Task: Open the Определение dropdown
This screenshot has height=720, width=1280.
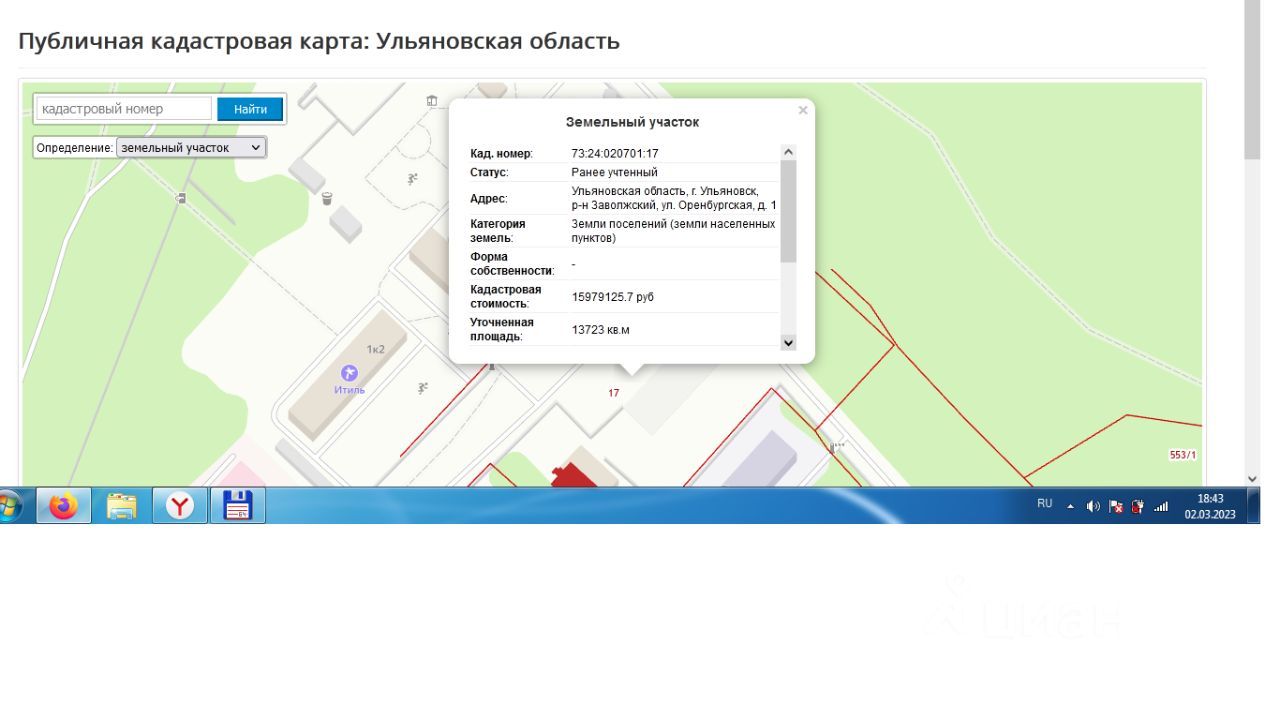Action: tap(191, 148)
